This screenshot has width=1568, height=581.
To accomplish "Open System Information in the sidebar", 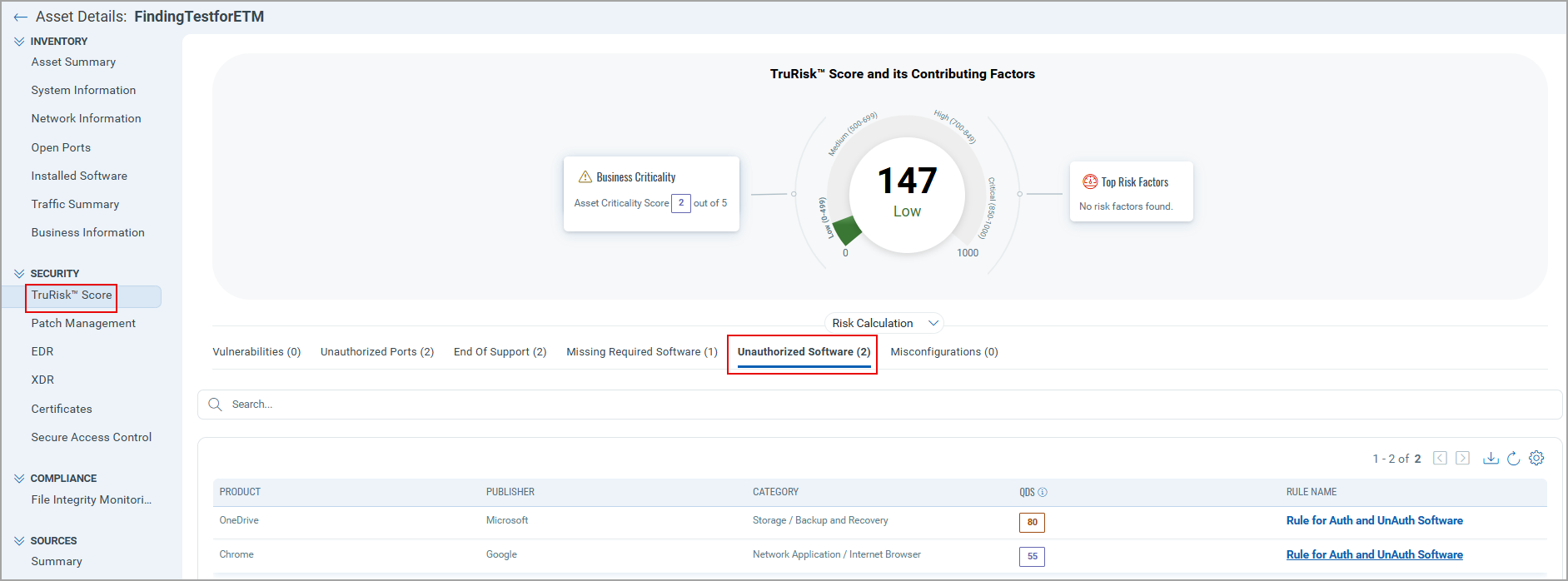I will [x=83, y=90].
